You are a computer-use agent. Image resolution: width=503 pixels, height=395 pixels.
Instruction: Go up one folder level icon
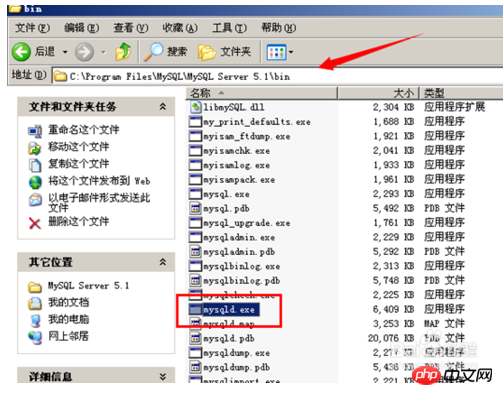click(x=123, y=52)
